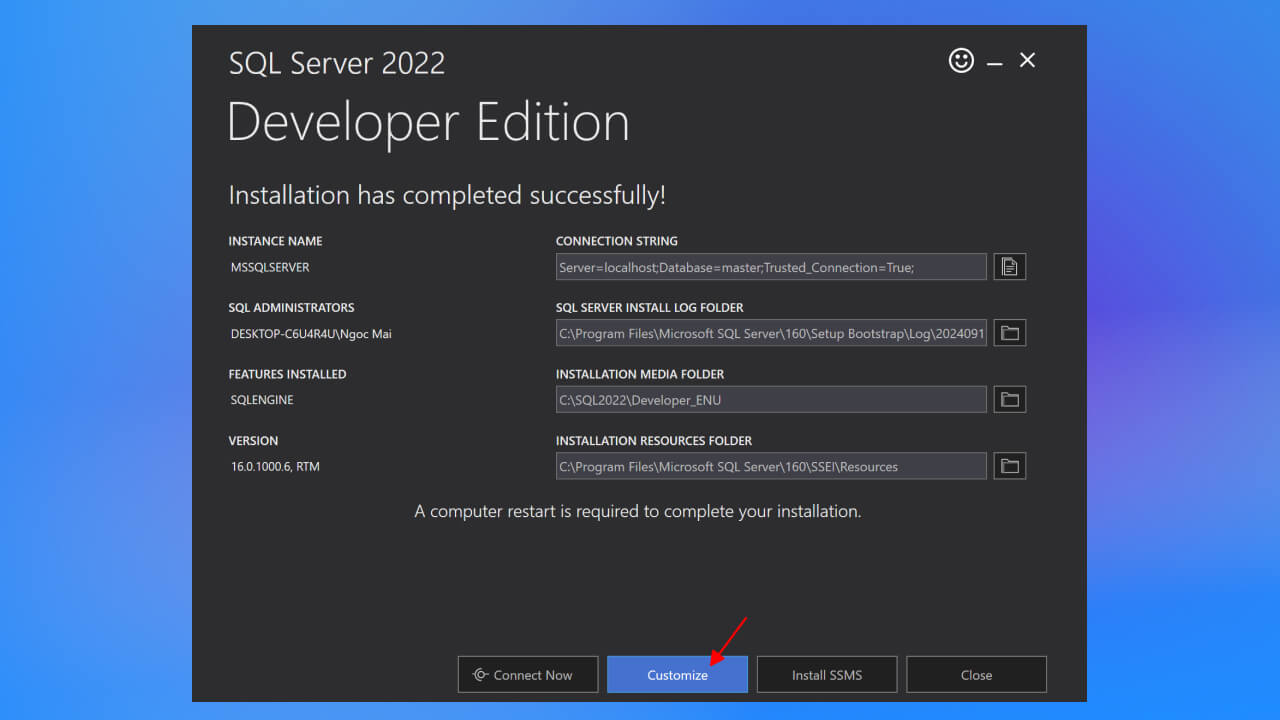Click the MSSQLSERVER instance name value

(x=270, y=268)
